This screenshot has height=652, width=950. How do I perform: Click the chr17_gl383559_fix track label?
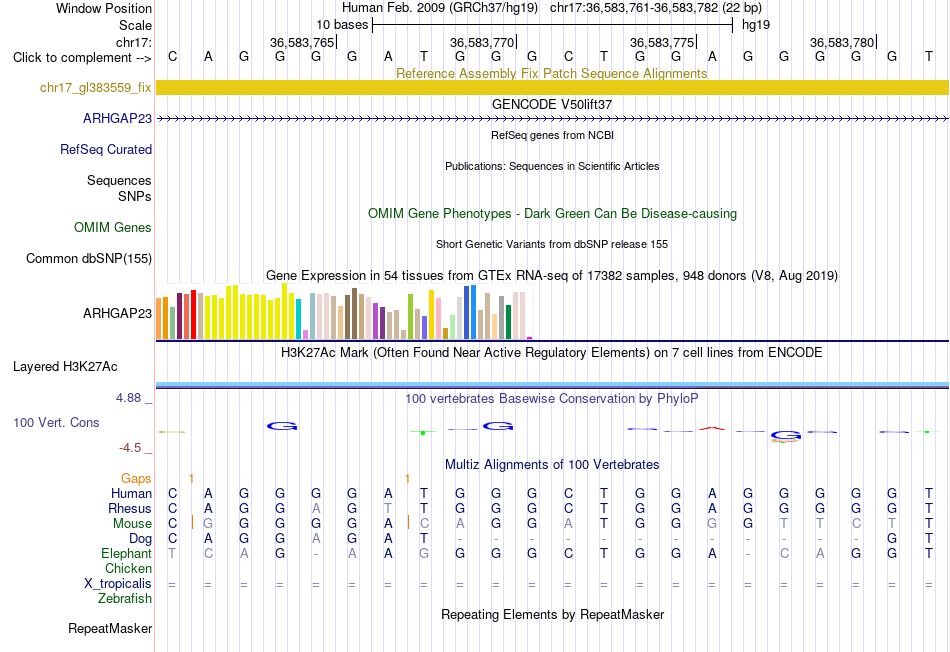(96, 87)
